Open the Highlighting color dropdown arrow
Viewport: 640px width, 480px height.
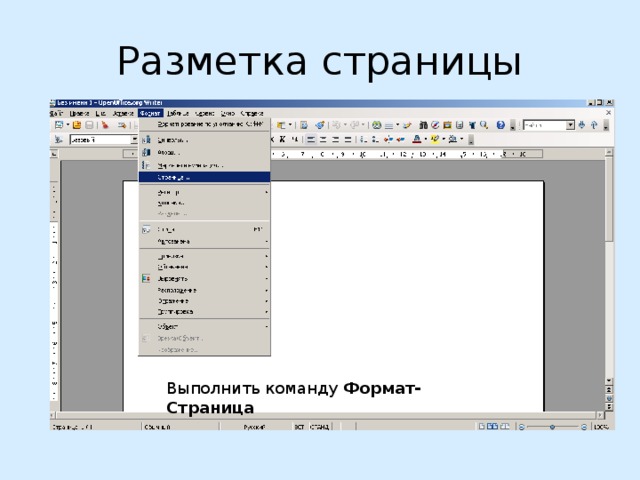click(x=444, y=139)
